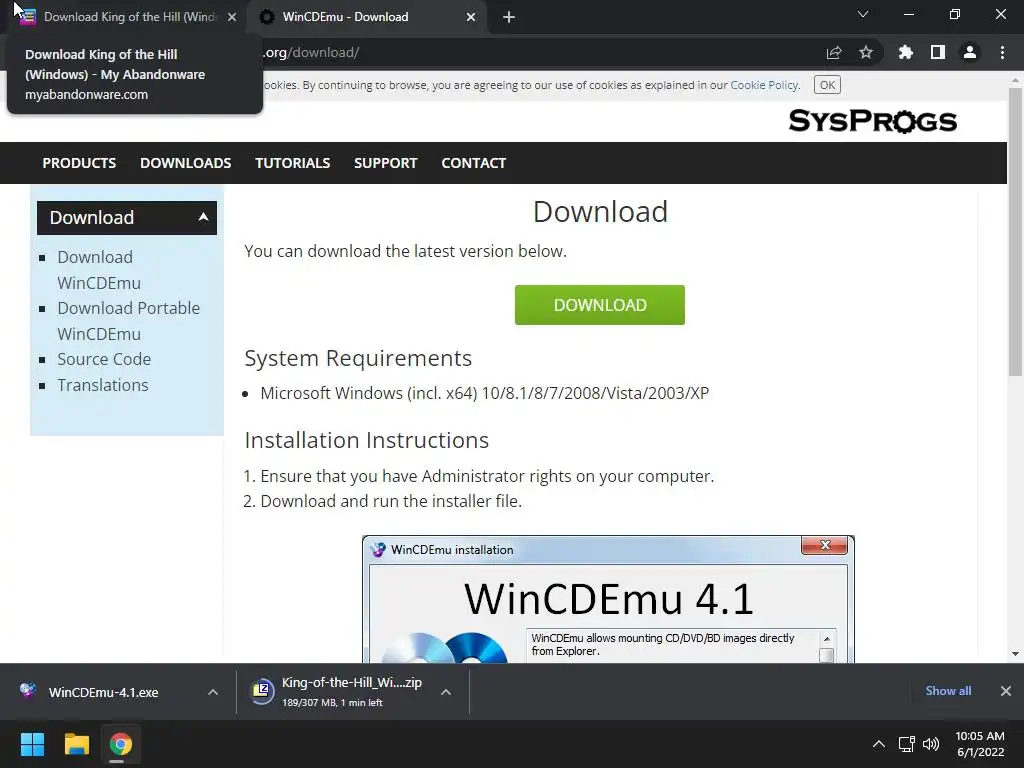Viewport: 1024px width, 768px height.
Task: Click the King-of-the-Hill zip download item
Action: [x=351, y=692]
